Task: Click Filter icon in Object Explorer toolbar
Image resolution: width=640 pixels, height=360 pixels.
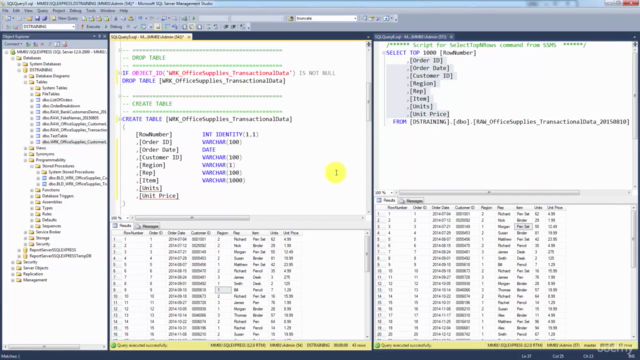Action: [50, 44]
